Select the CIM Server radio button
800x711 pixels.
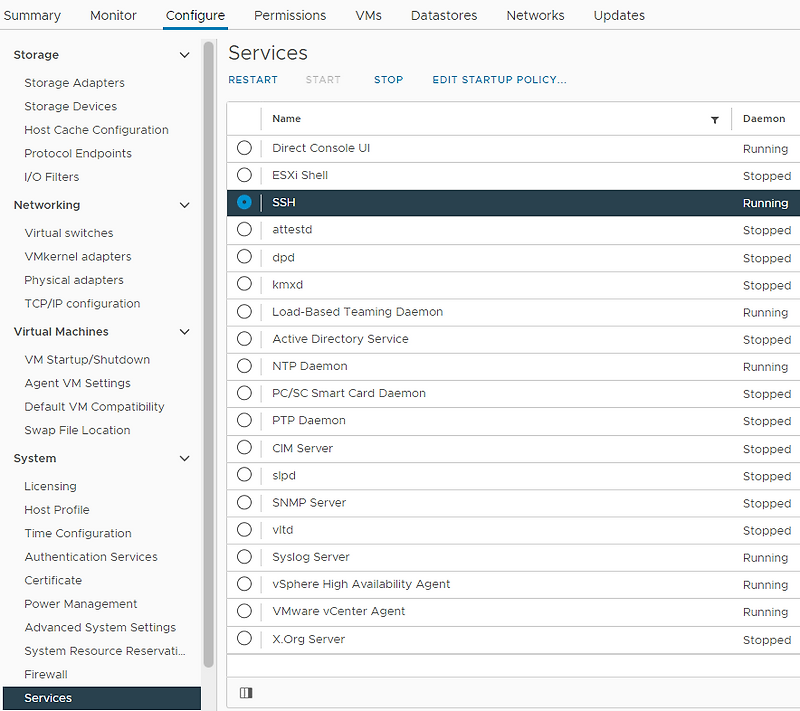pos(244,447)
